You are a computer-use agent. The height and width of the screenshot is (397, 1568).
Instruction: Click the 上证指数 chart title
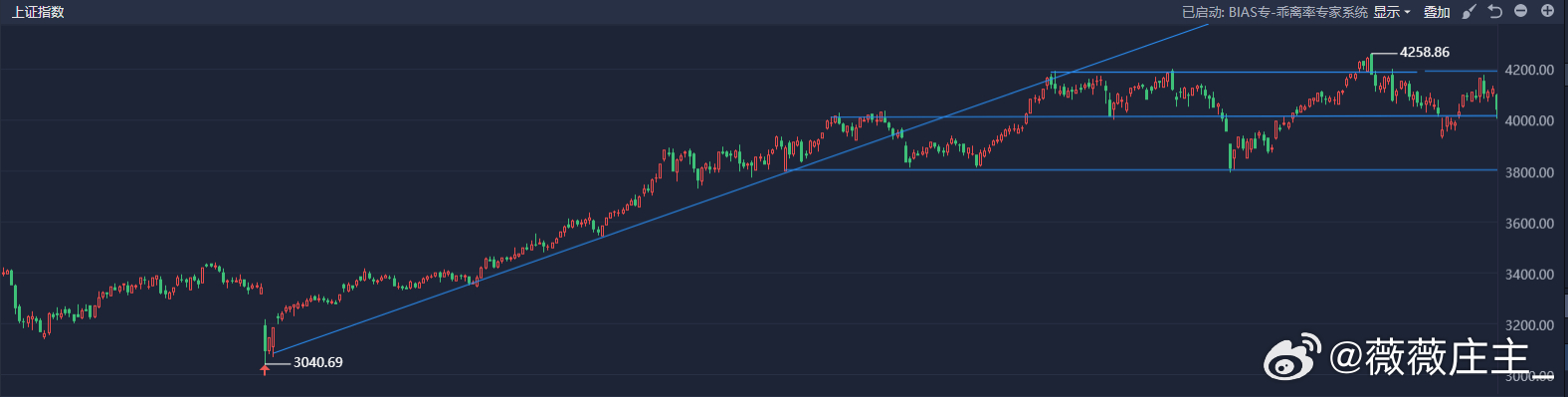click(x=38, y=12)
